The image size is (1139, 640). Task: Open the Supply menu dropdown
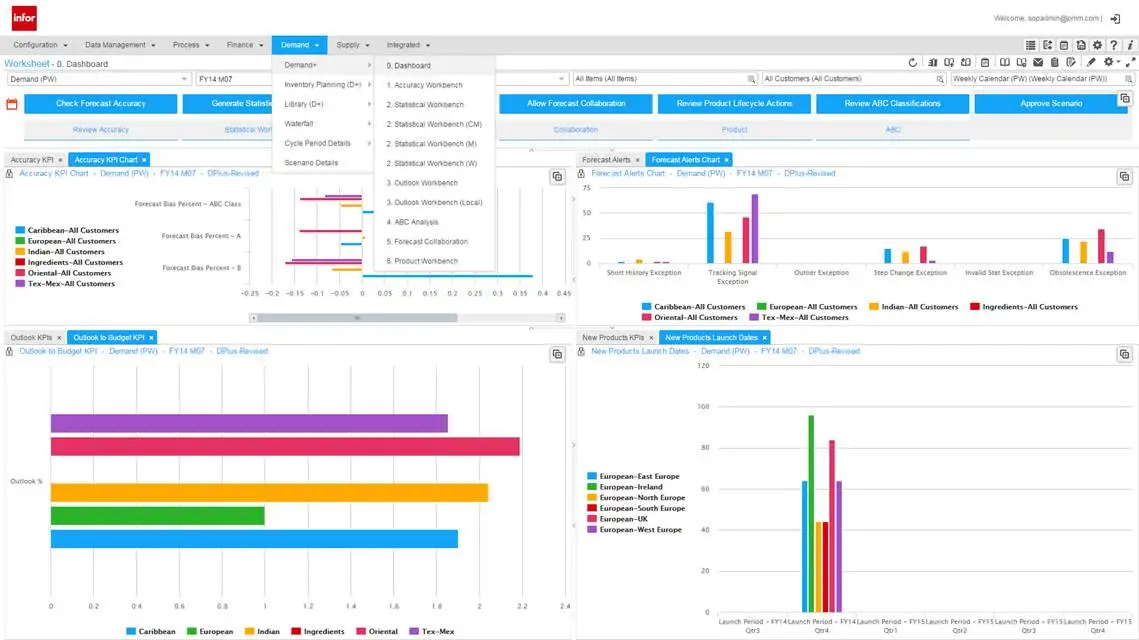click(353, 45)
